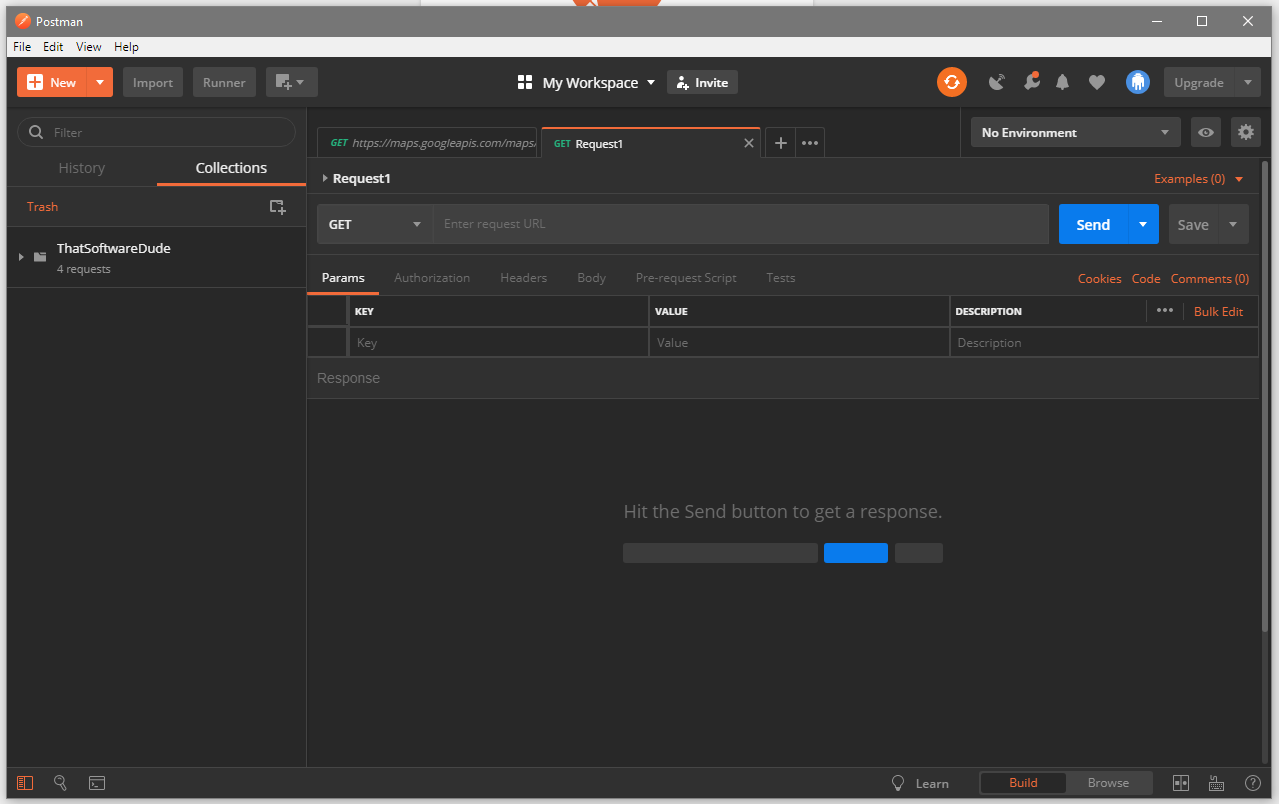Select the Body tab
The width and height of the screenshot is (1279, 804).
[x=592, y=278]
